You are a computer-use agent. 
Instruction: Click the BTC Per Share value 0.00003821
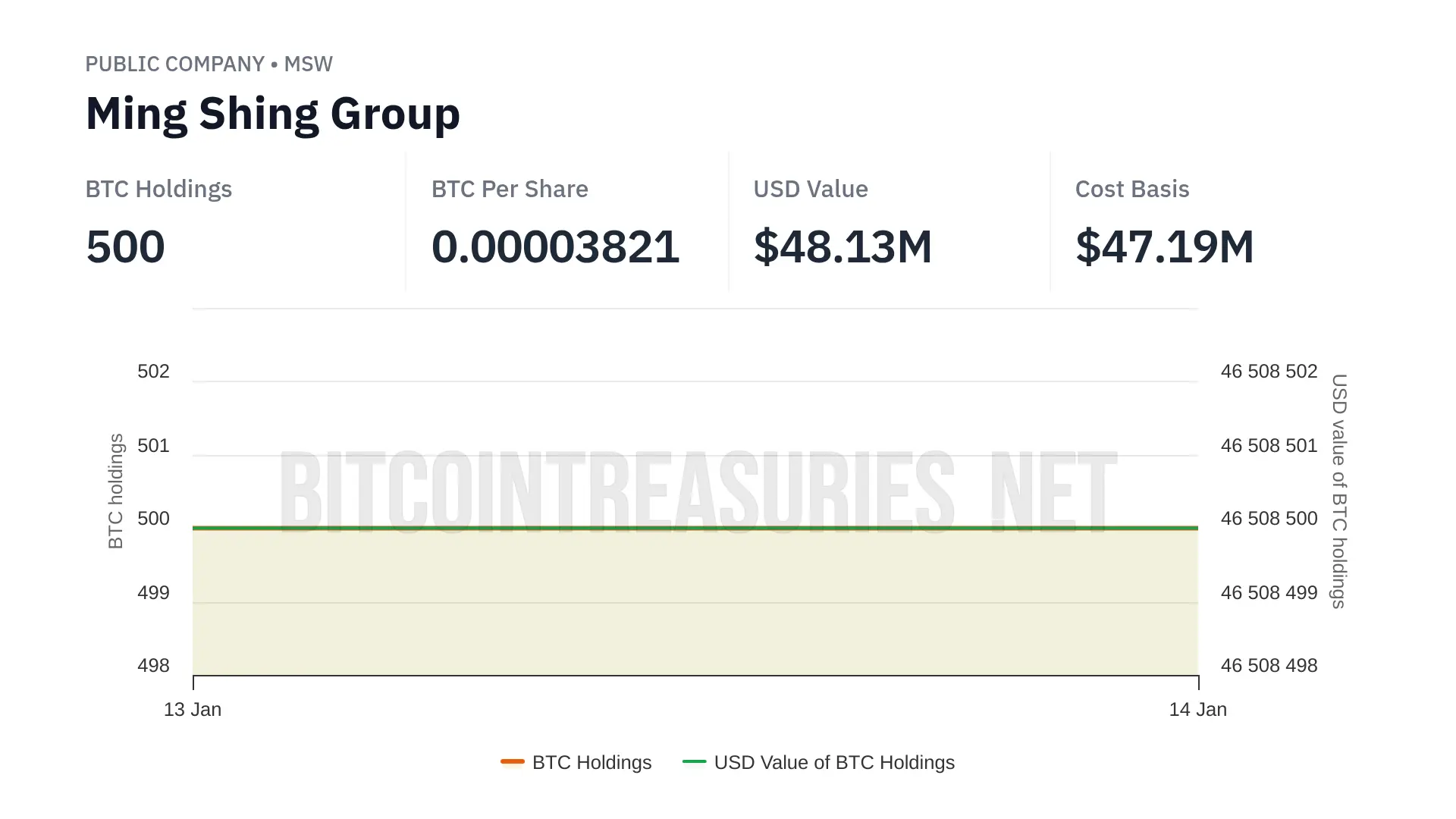(x=555, y=246)
